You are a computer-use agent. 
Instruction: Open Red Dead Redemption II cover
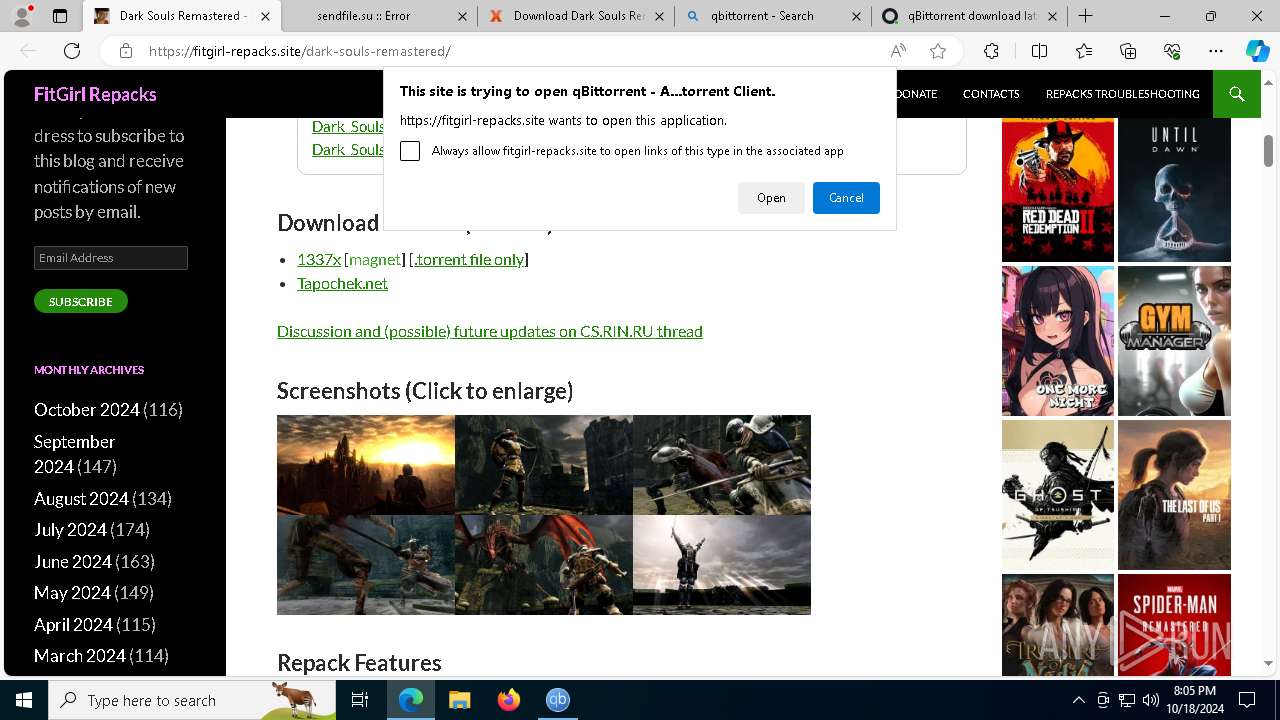click(1058, 189)
